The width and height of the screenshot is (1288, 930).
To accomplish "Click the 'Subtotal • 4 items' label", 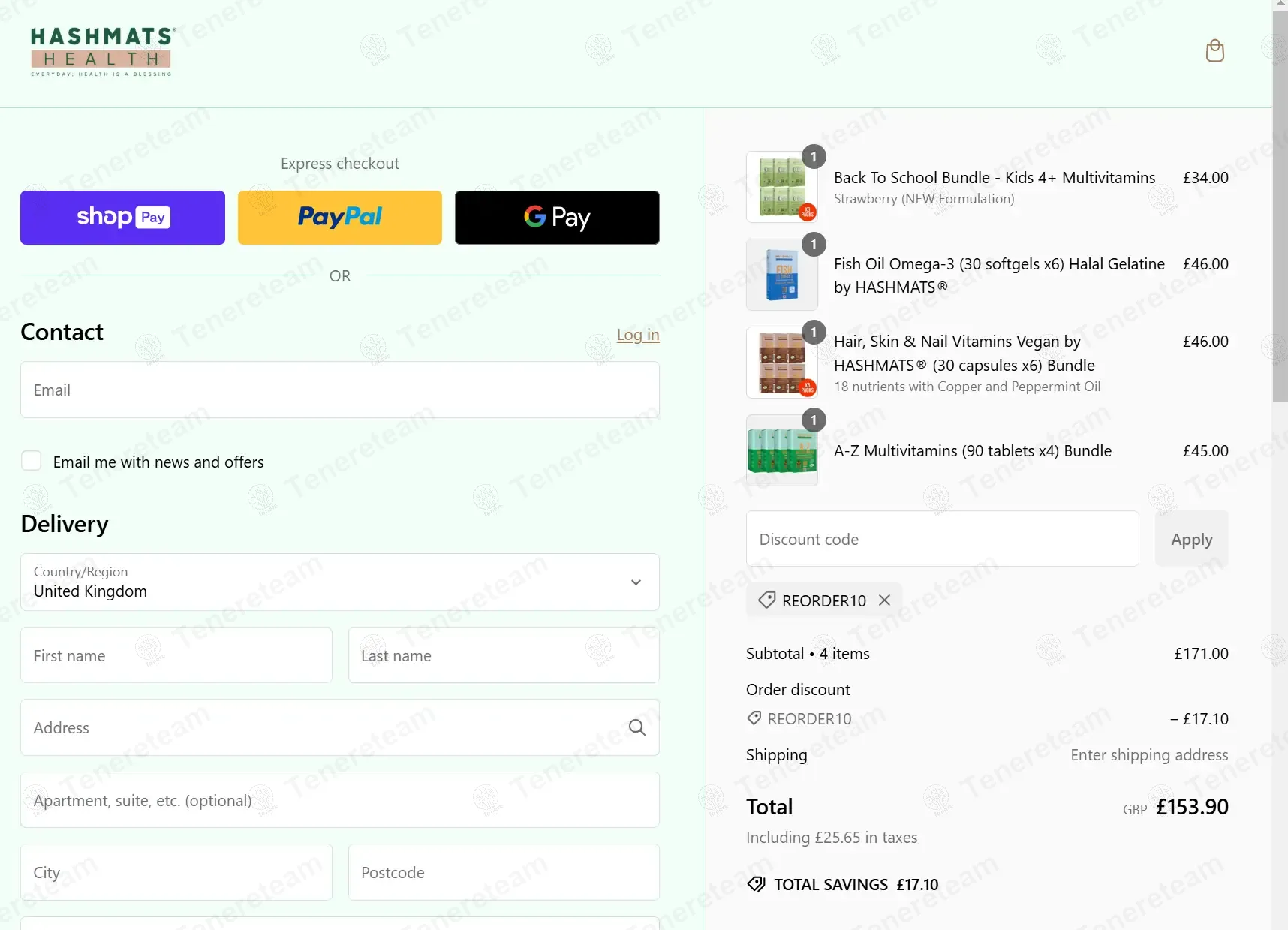I will pos(808,654).
